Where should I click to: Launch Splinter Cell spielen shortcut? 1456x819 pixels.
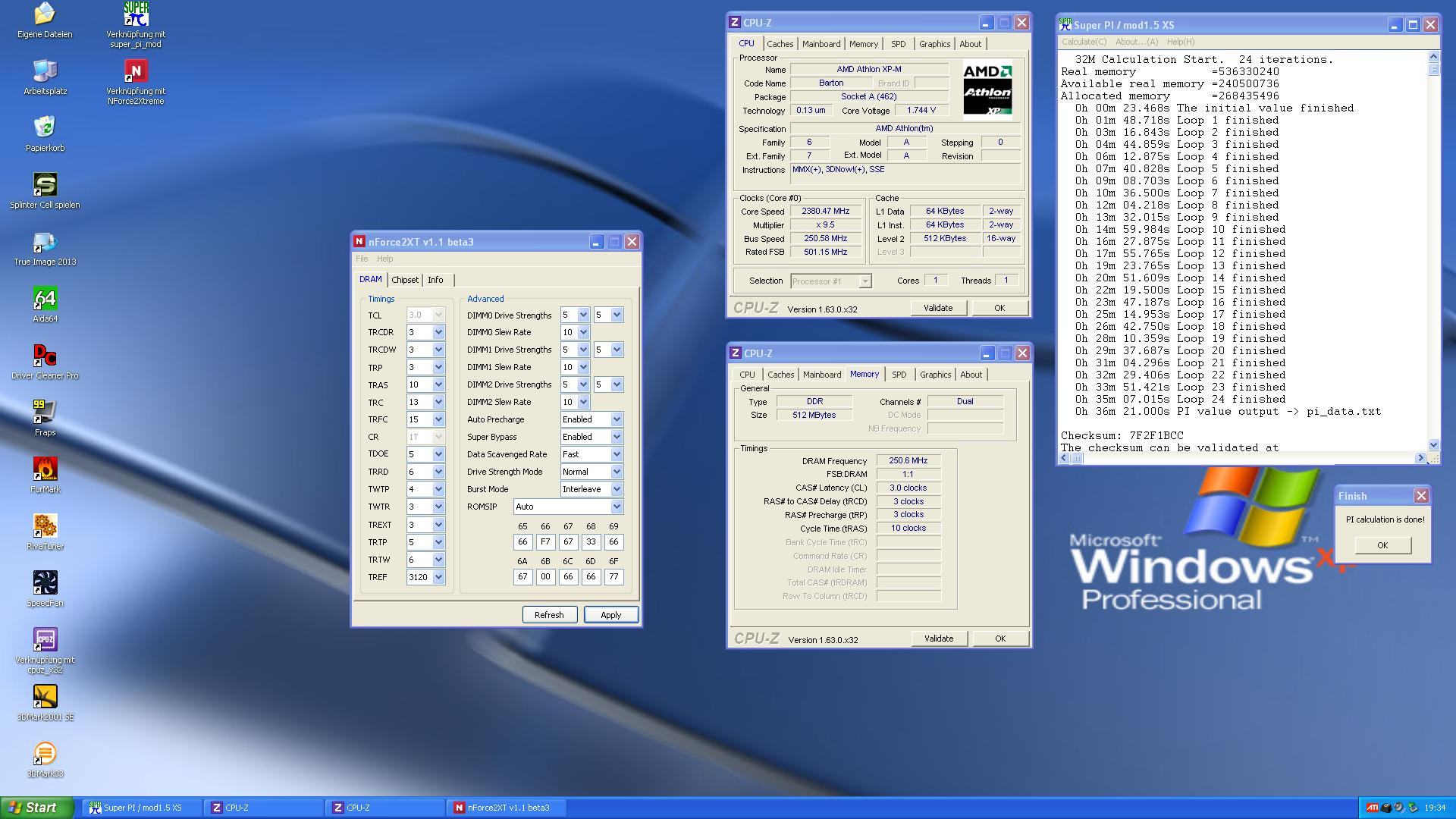pyautogui.click(x=45, y=191)
